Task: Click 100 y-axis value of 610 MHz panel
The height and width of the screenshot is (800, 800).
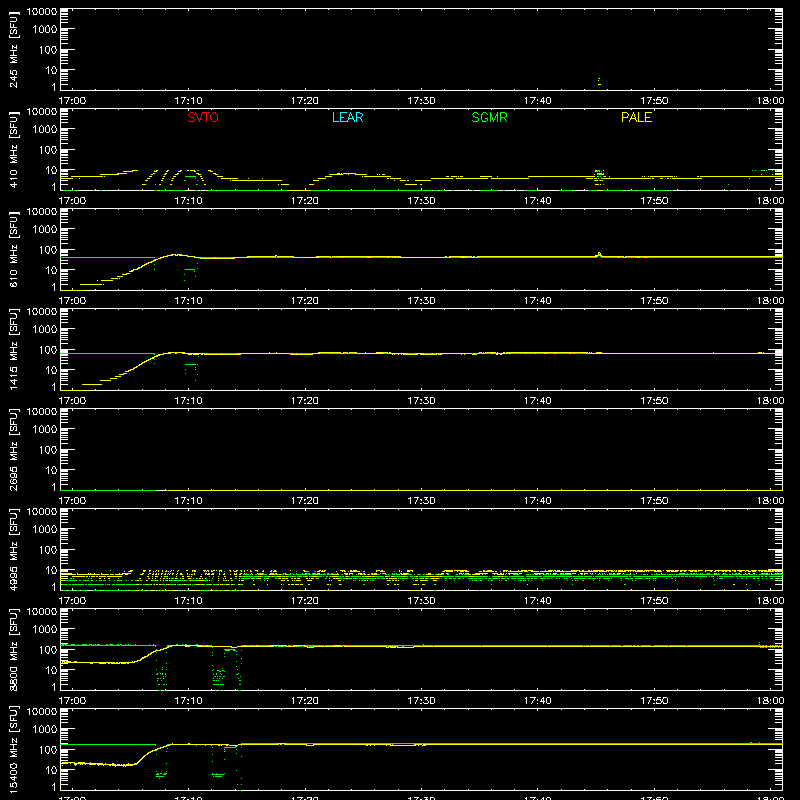Action: (x=48, y=250)
